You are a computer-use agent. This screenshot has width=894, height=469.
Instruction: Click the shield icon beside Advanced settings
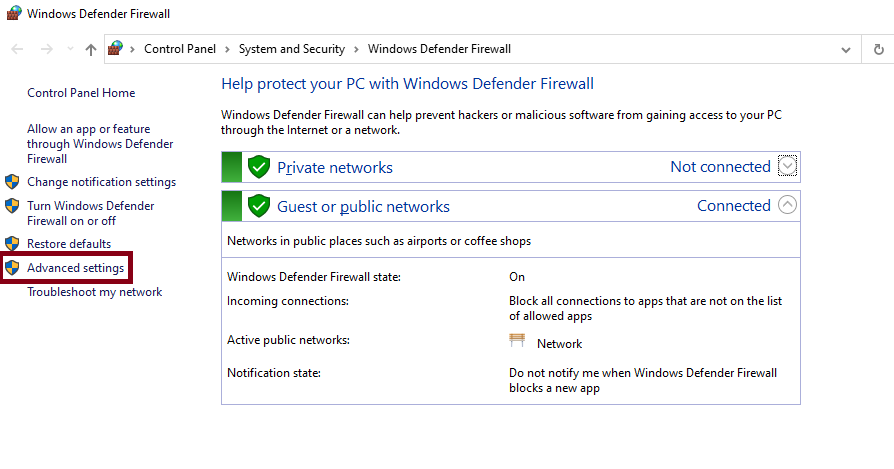click(12, 268)
